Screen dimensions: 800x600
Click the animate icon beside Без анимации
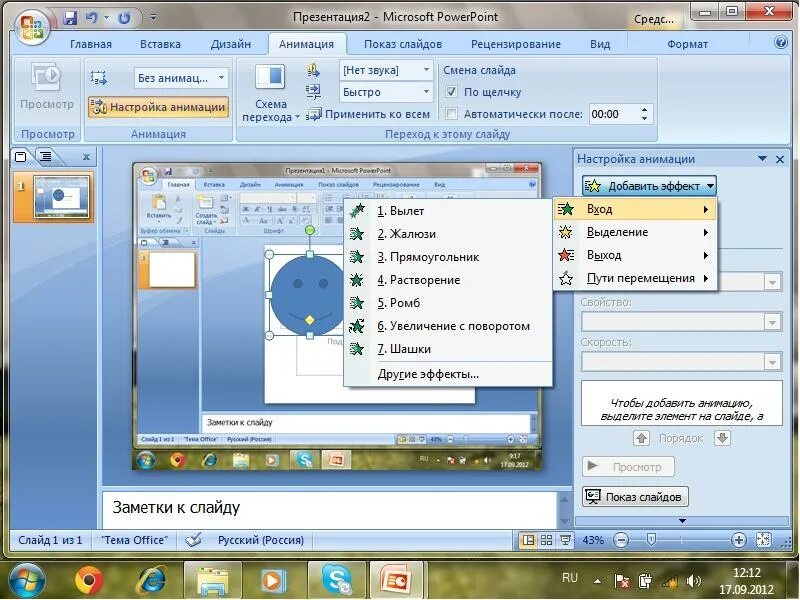click(x=98, y=78)
